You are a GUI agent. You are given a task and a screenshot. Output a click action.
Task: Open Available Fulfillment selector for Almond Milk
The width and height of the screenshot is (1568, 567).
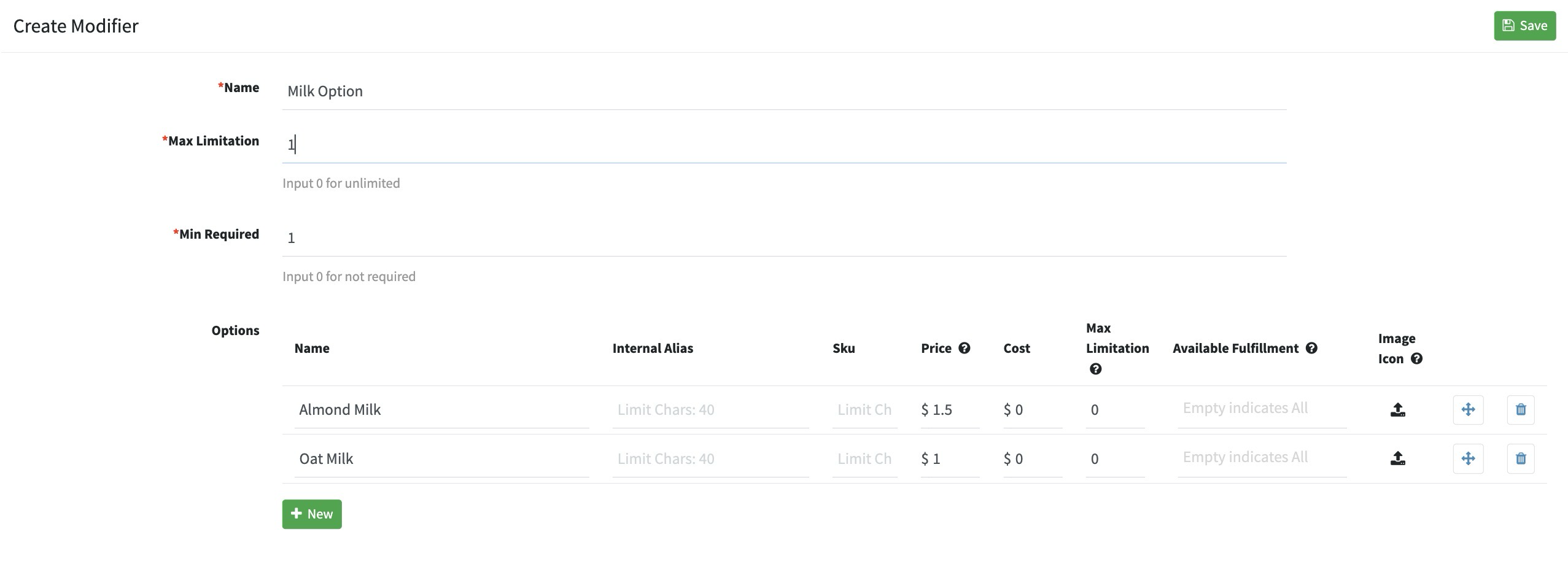coord(1262,409)
